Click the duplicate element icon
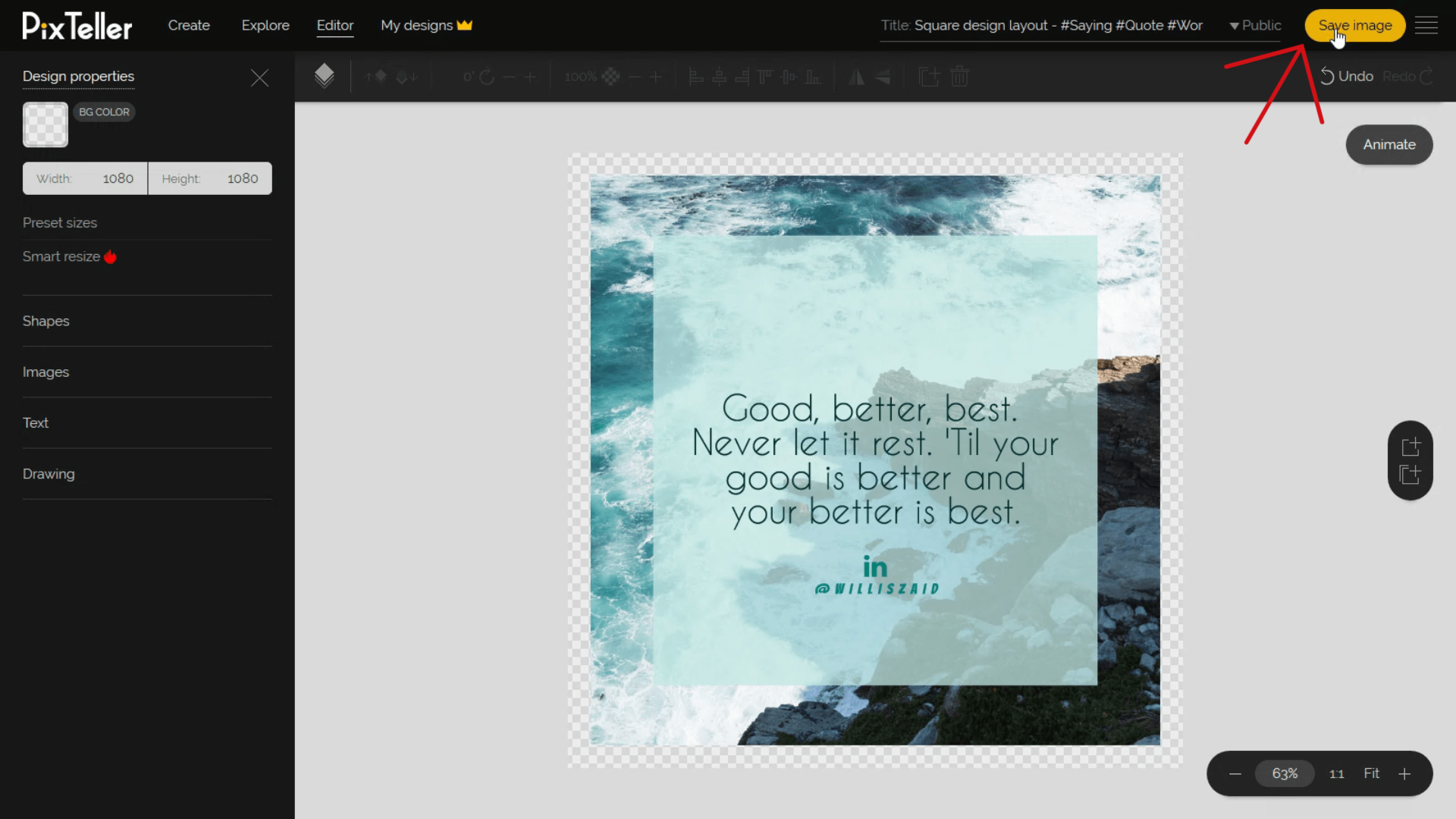The height and width of the screenshot is (819, 1456). point(928,76)
